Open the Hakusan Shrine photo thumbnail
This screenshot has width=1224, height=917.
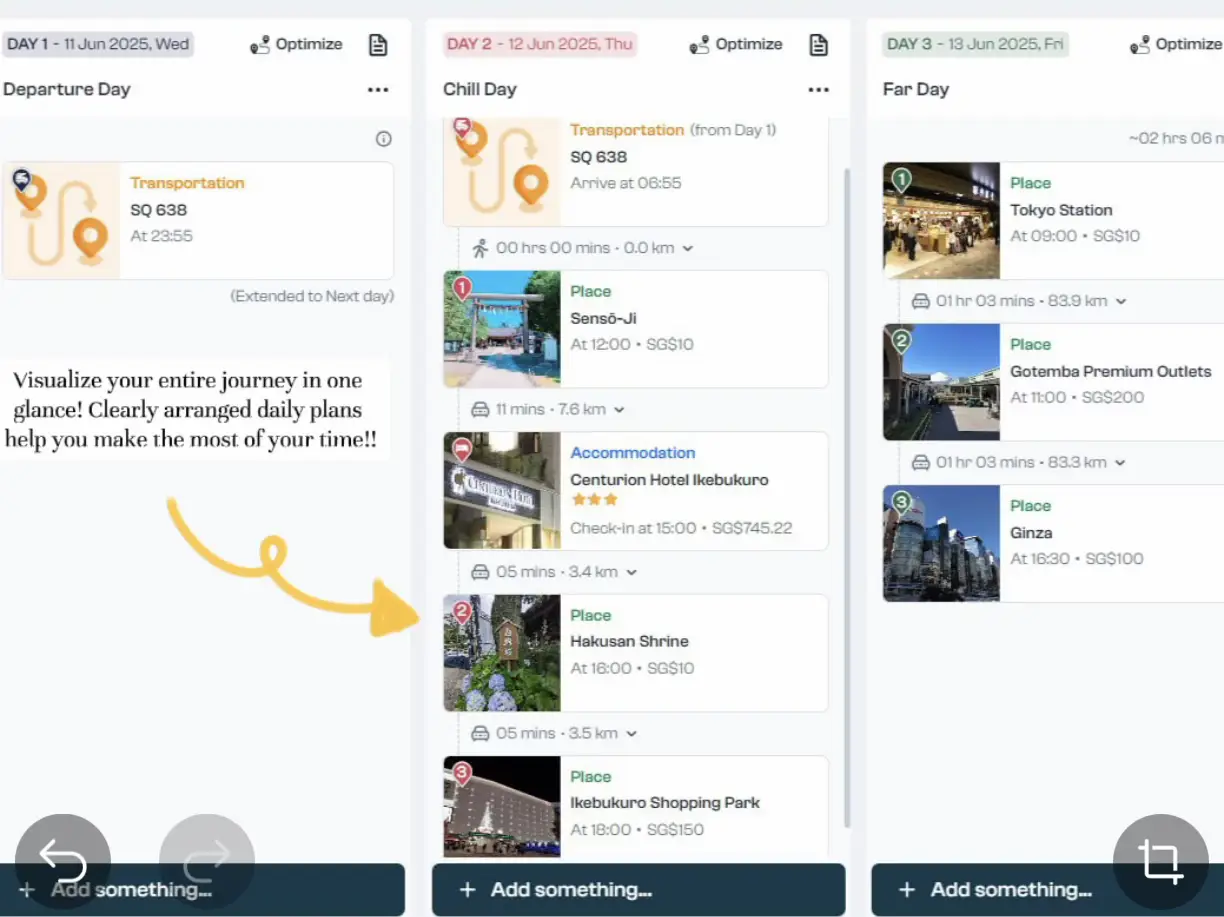pyautogui.click(x=502, y=653)
